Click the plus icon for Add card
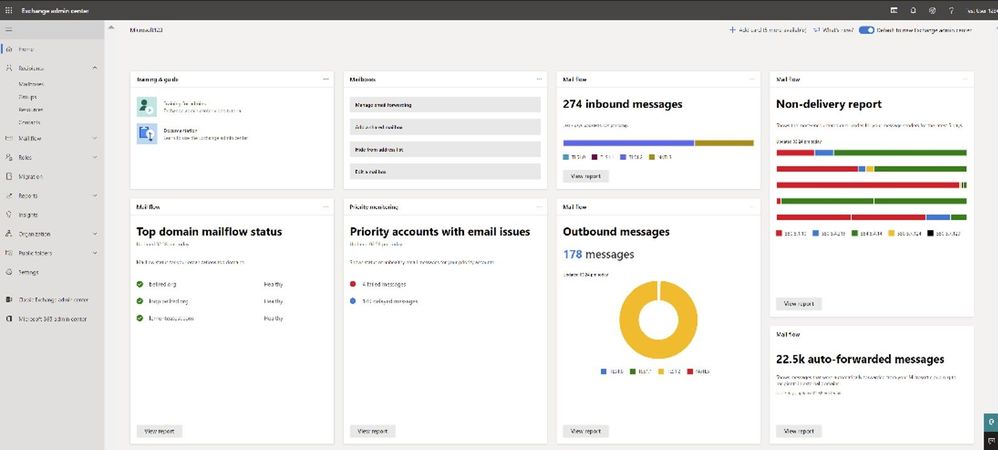Image resolution: width=998 pixels, height=450 pixels. 732,30
